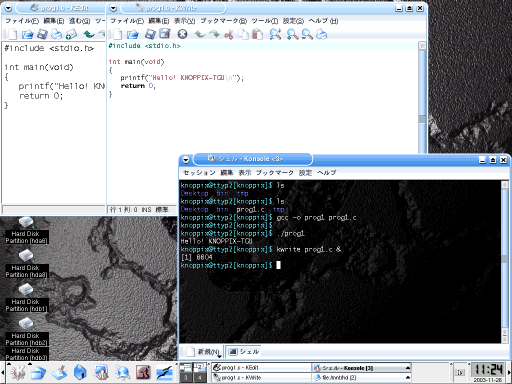Switch to virtual desktop 3 in pager
The height and width of the screenshot is (384, 512).
click(x=186, y=377)
